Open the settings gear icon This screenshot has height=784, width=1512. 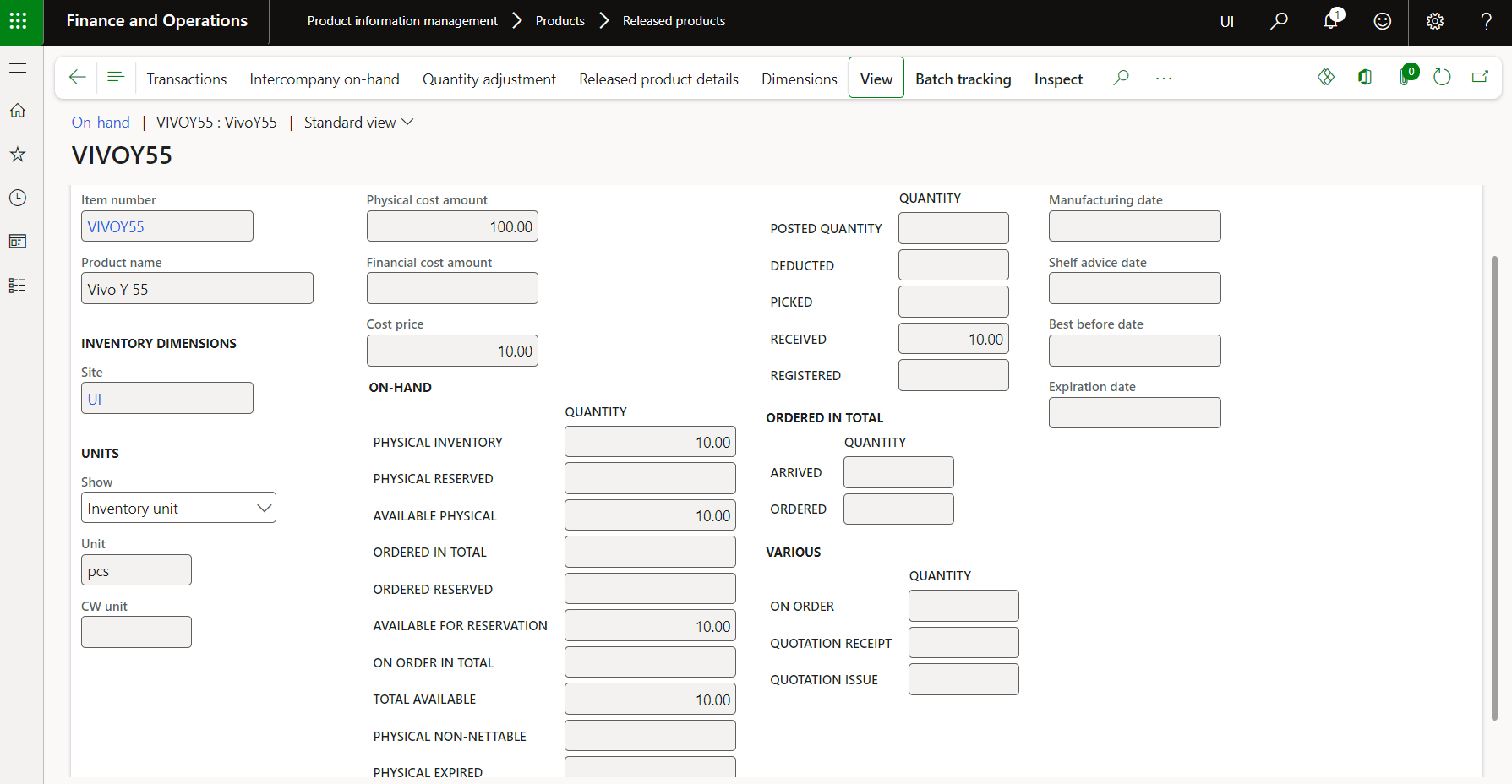point(1434,21)
